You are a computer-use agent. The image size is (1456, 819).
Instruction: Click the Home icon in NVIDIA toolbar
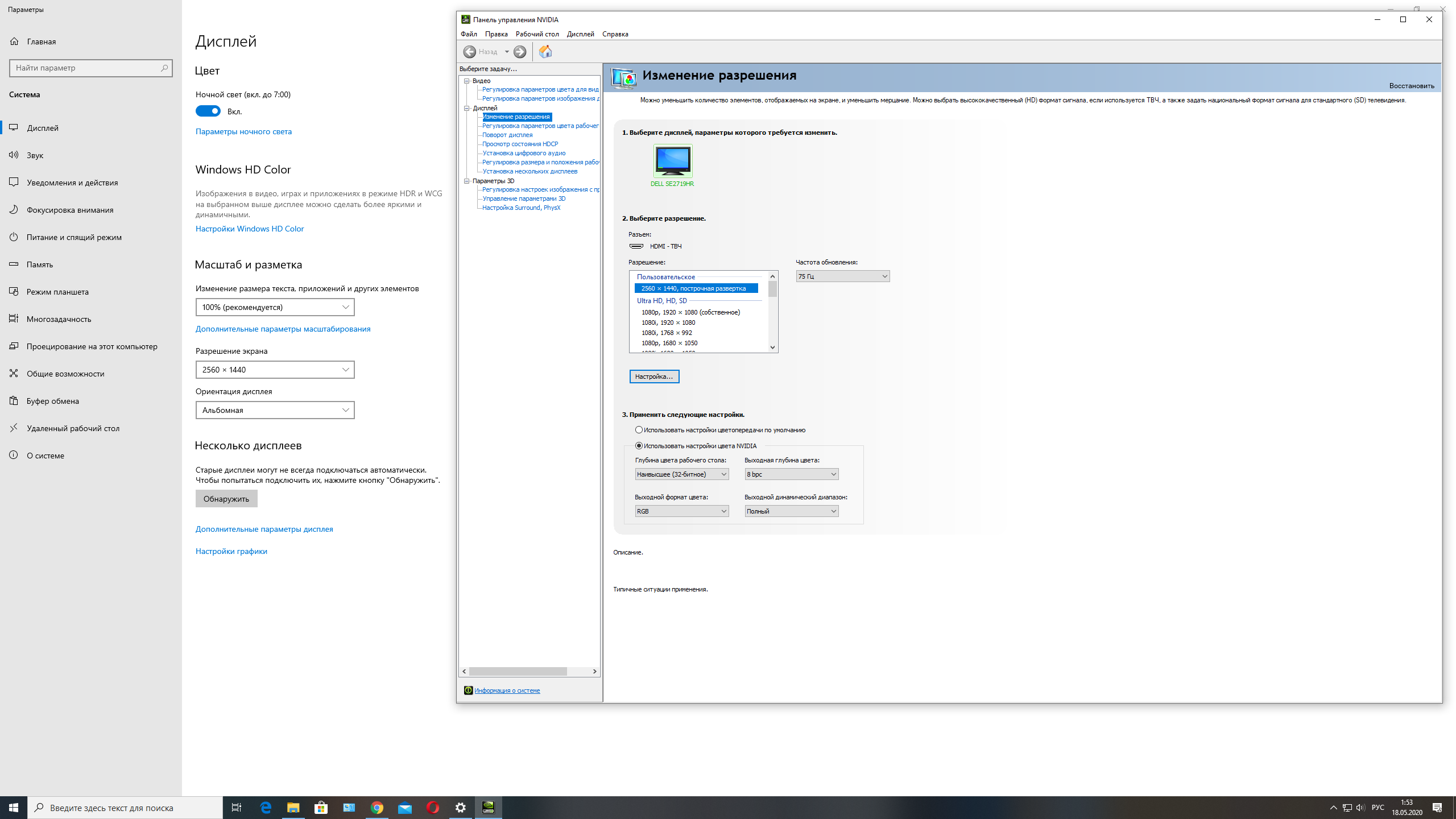(x=545, y=52)
